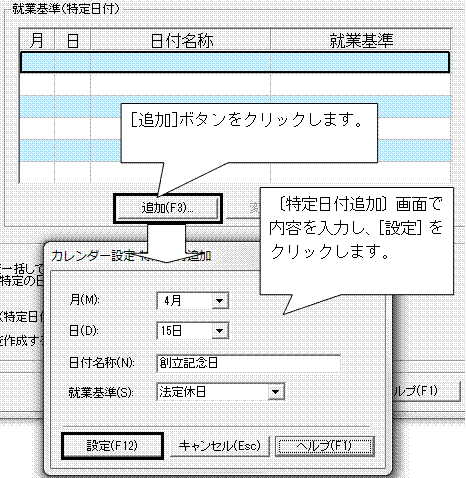Click the 日(D): label
The image size is (466, 478).
coord(84,331)
